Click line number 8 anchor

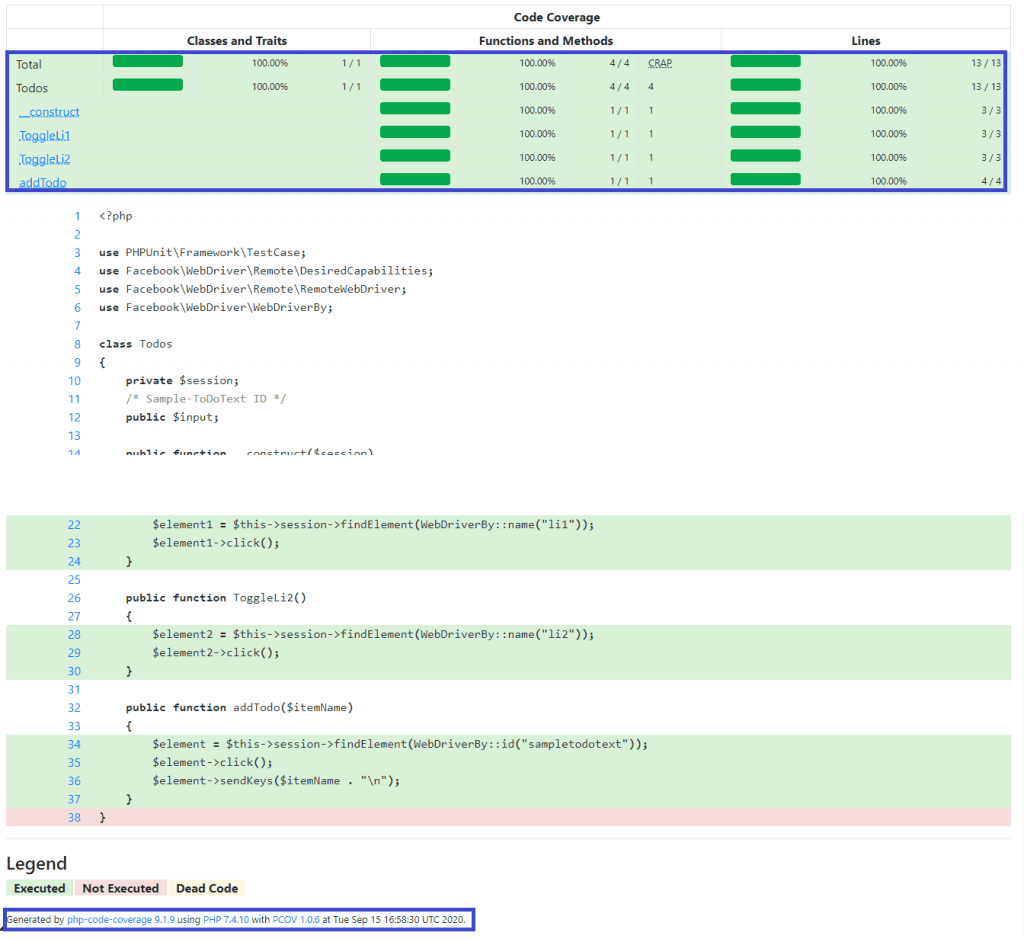(77, 344)
